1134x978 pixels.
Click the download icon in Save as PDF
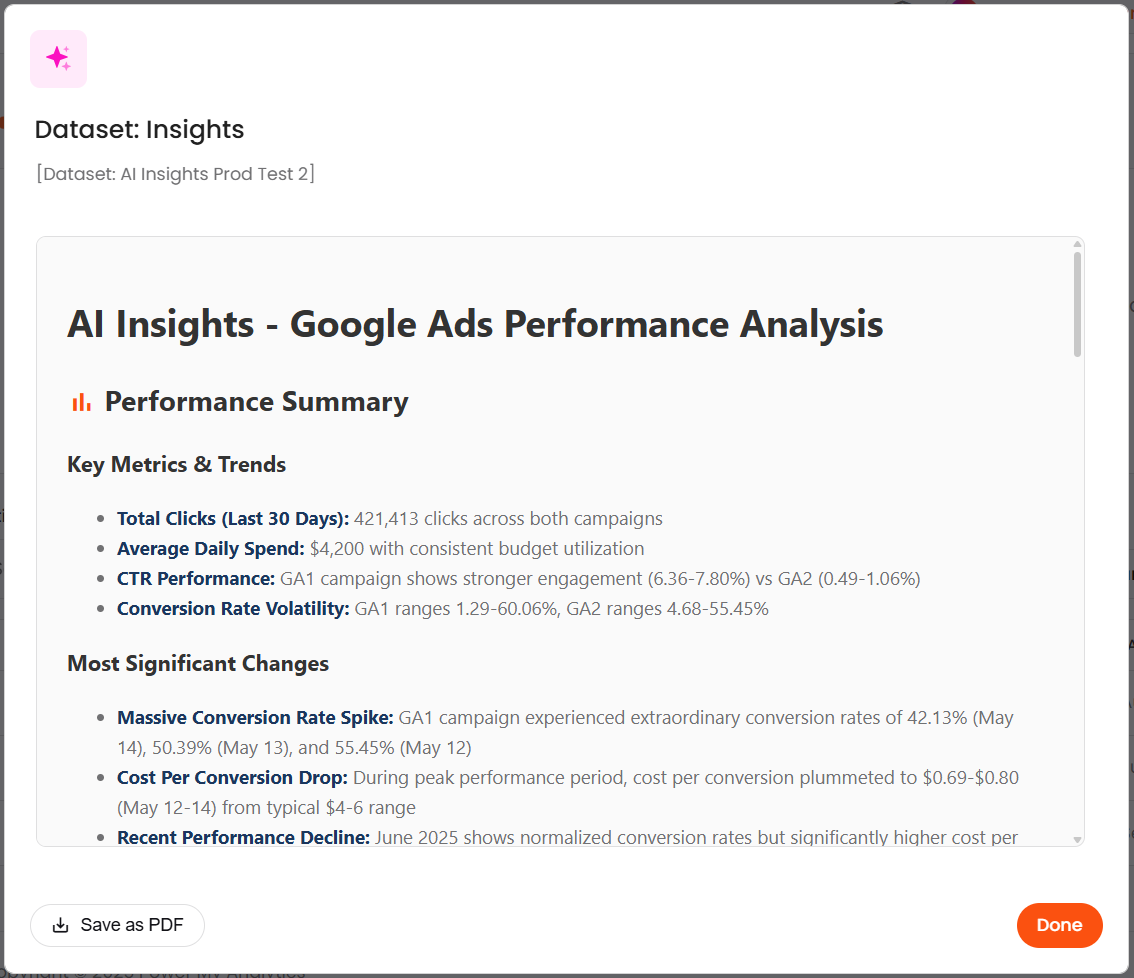[x=61, y=925]
